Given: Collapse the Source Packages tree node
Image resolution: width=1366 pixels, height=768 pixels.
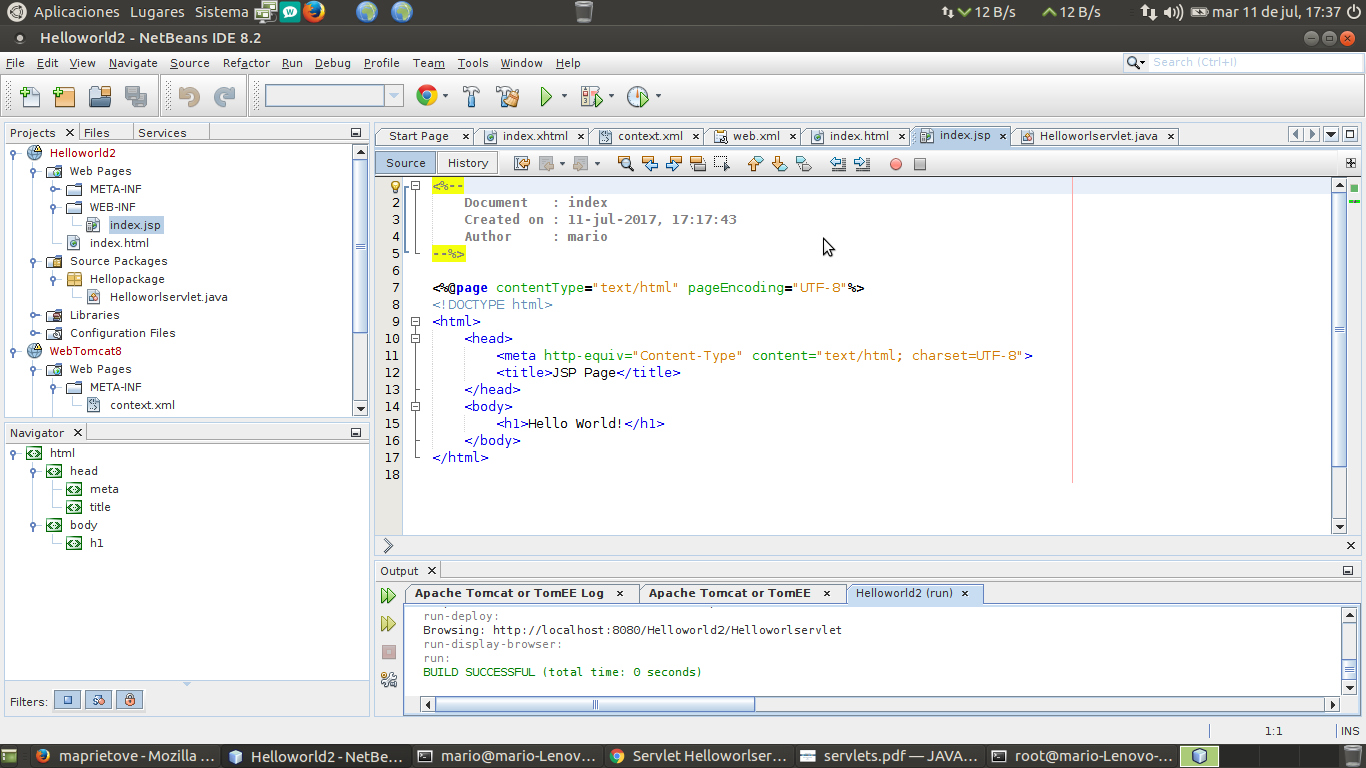Looking at the screenshot, I should (34, 262).
